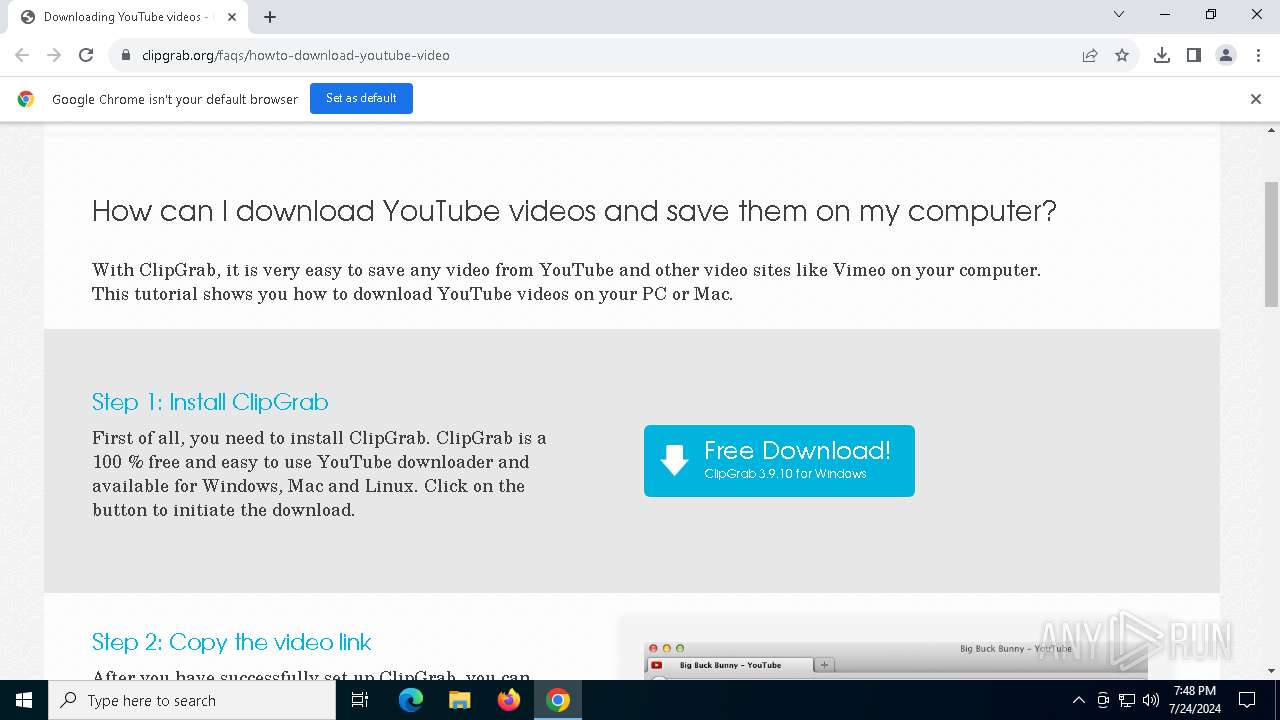Close the Downloading YouTube videos tab
This screenshot has height=720, width=1280.
(232, 17)
